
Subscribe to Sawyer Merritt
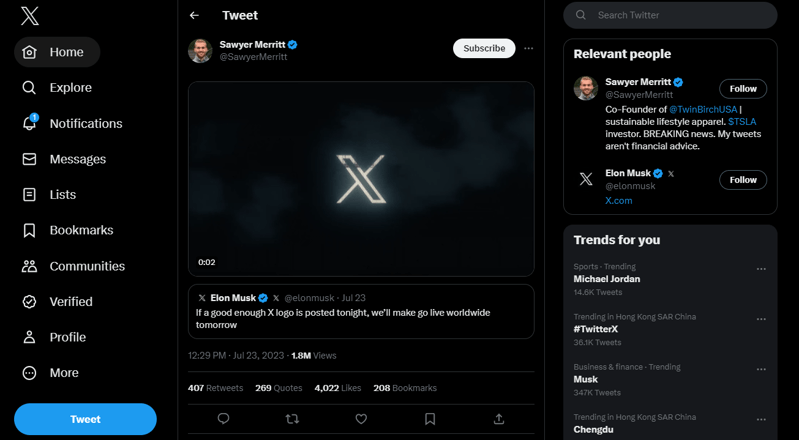484,48
